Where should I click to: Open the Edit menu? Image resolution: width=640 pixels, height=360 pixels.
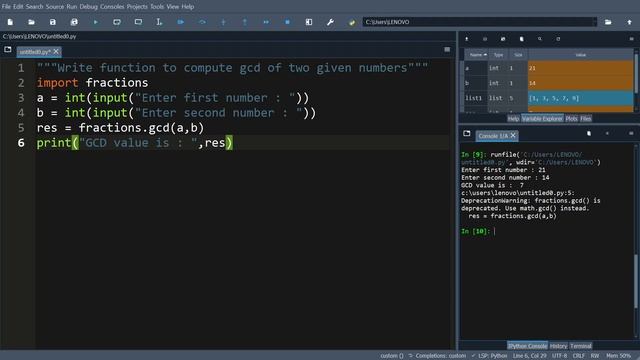coord(18,7)
